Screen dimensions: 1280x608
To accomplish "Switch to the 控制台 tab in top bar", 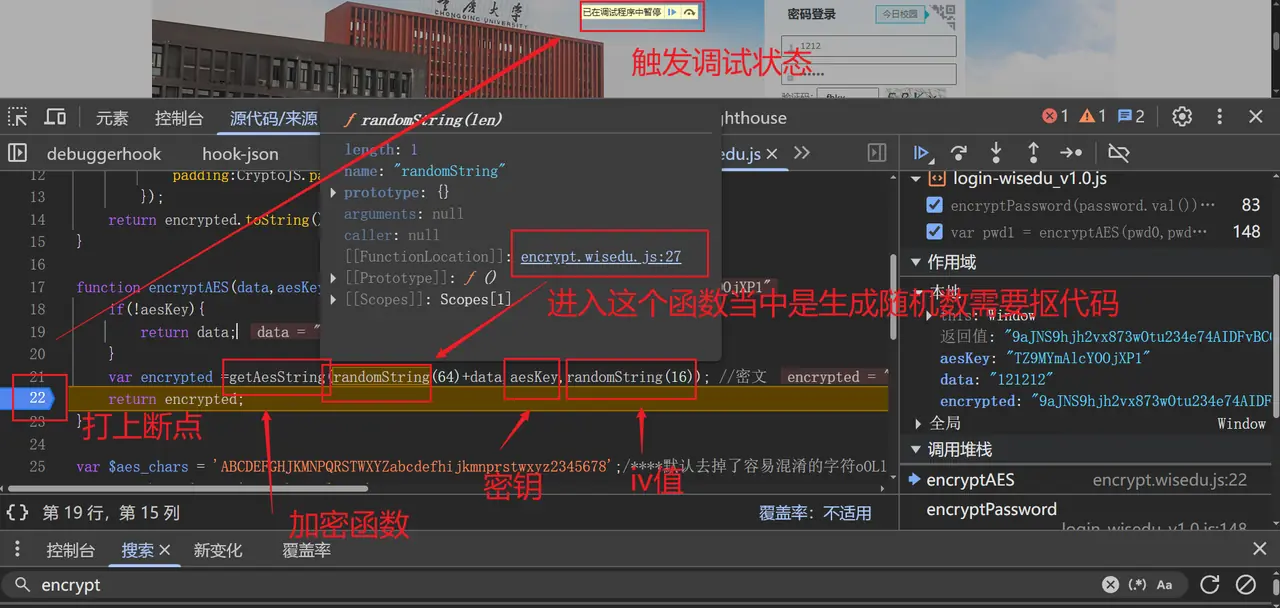I will point(179,118).
